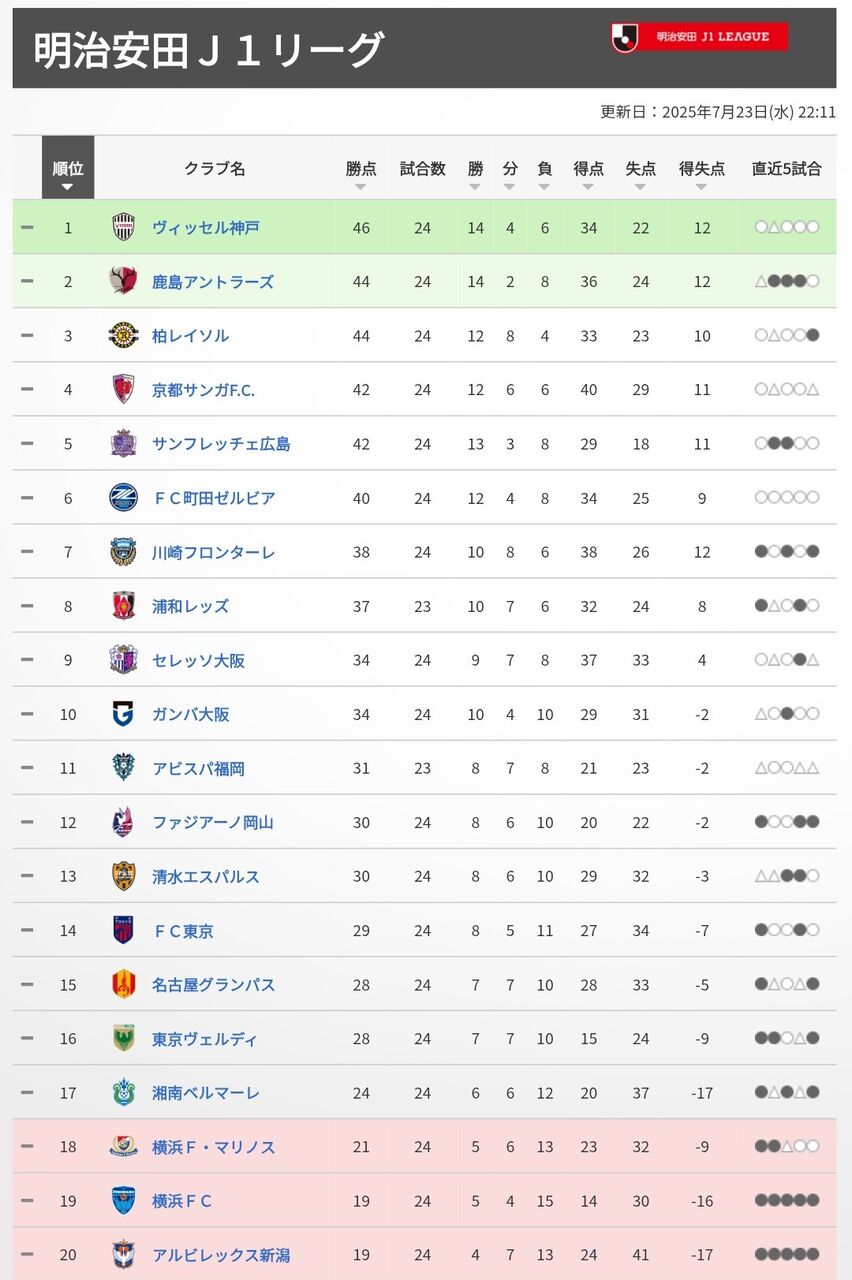The width and height of the screenshot is (852, 1280).
Task: Sort by the 失点 column header
Action: 641,169
